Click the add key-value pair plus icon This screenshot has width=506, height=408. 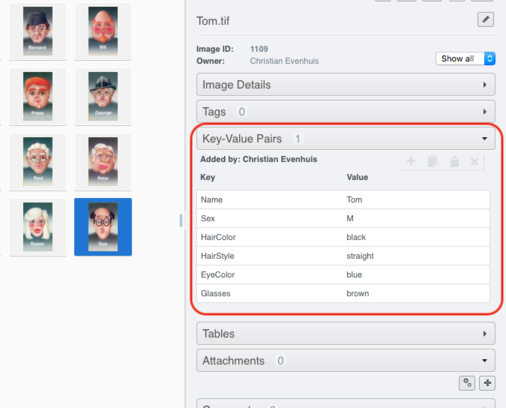click(411, 161)
